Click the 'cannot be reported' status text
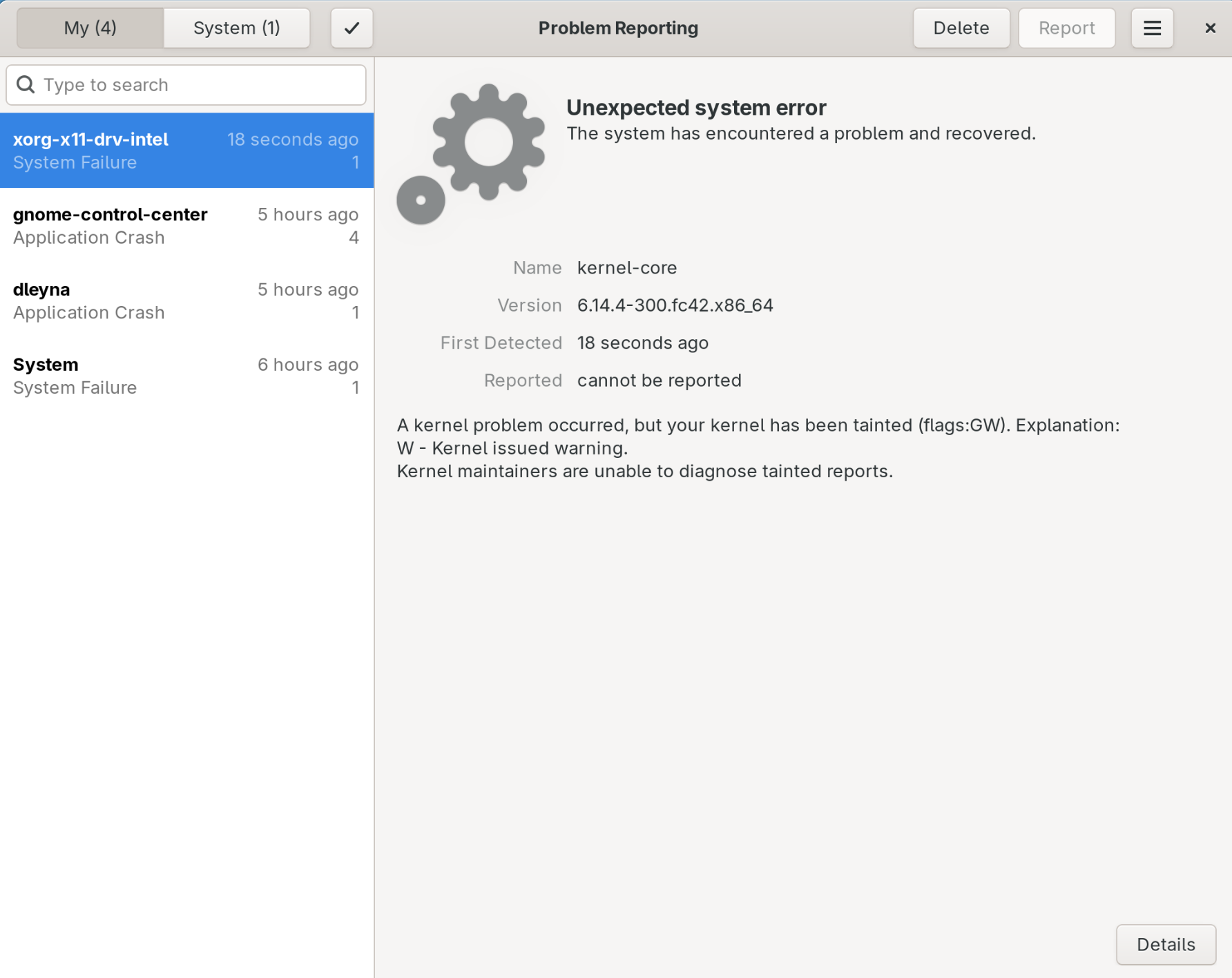The image size is (1232, 978). point(659,381)
